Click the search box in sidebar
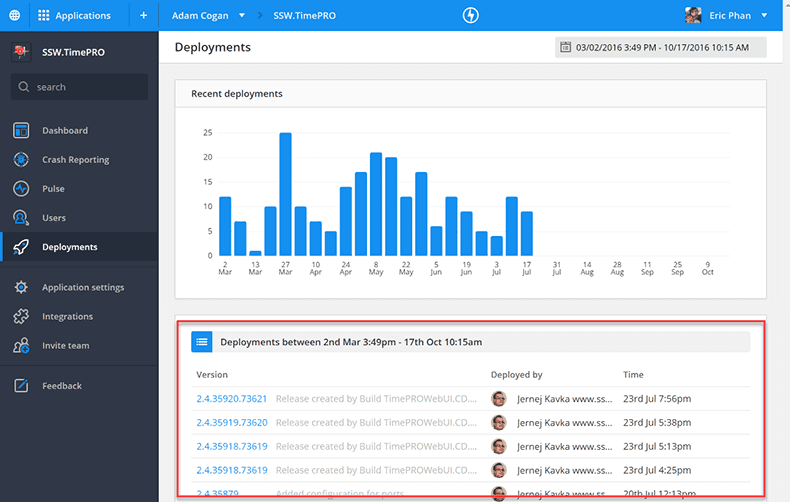The width and height of the screenshot is (790, 502). point(80,87)
